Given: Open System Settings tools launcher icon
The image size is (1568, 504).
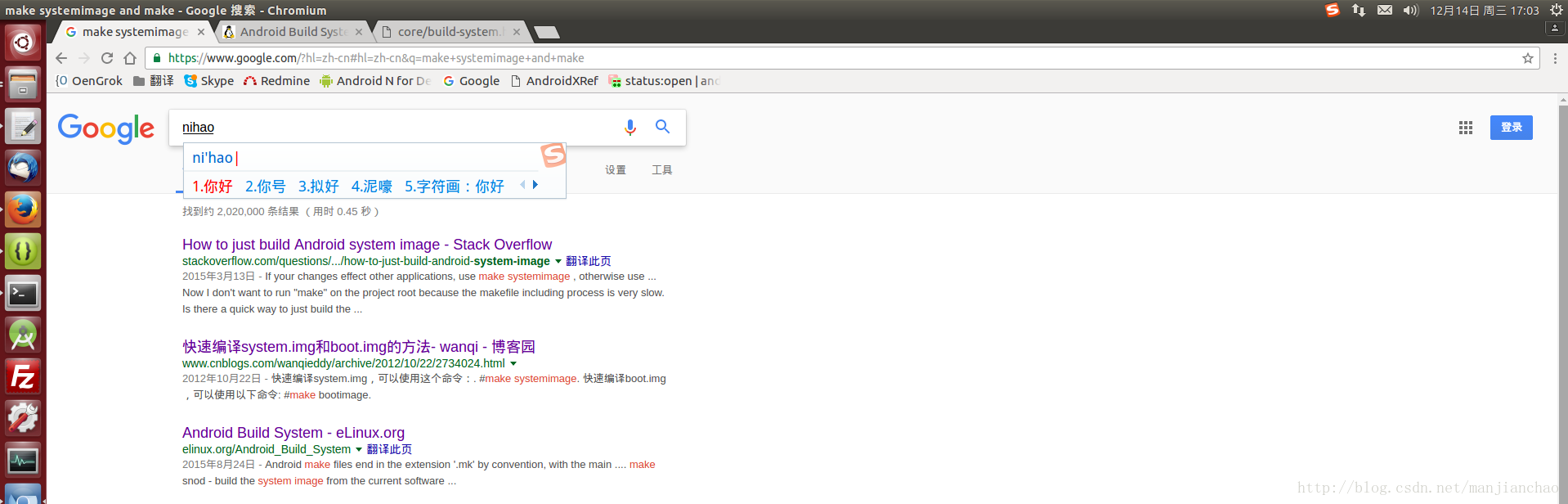Looking at the screenshot, I should 23,418.
